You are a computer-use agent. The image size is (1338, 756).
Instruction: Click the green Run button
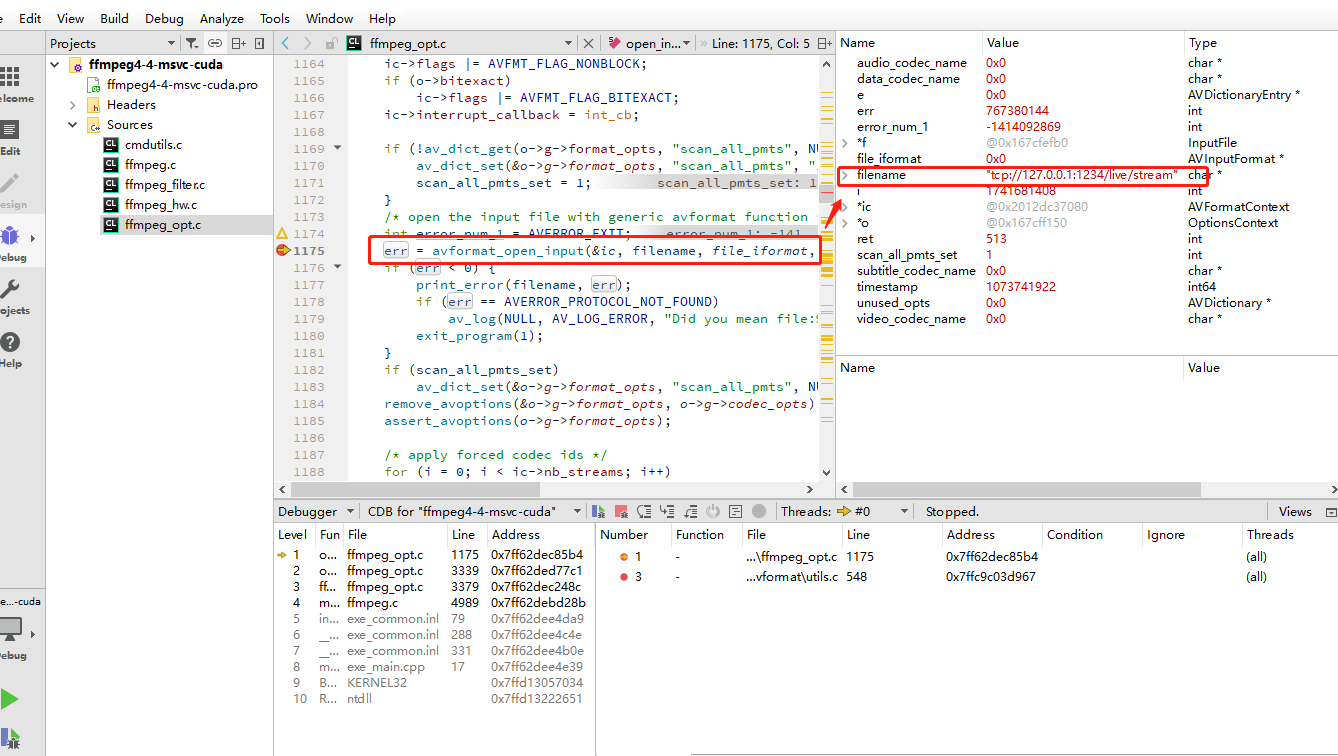[9, 699]
